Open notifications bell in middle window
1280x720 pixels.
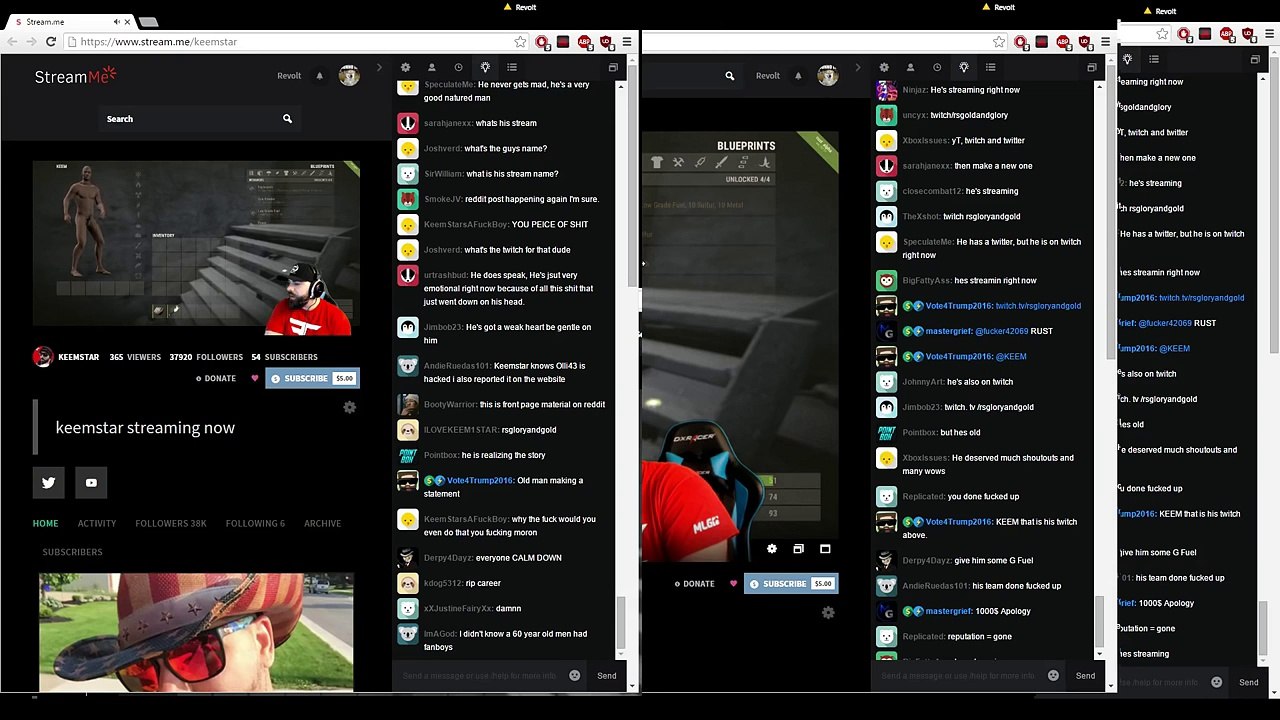point(798,76)
